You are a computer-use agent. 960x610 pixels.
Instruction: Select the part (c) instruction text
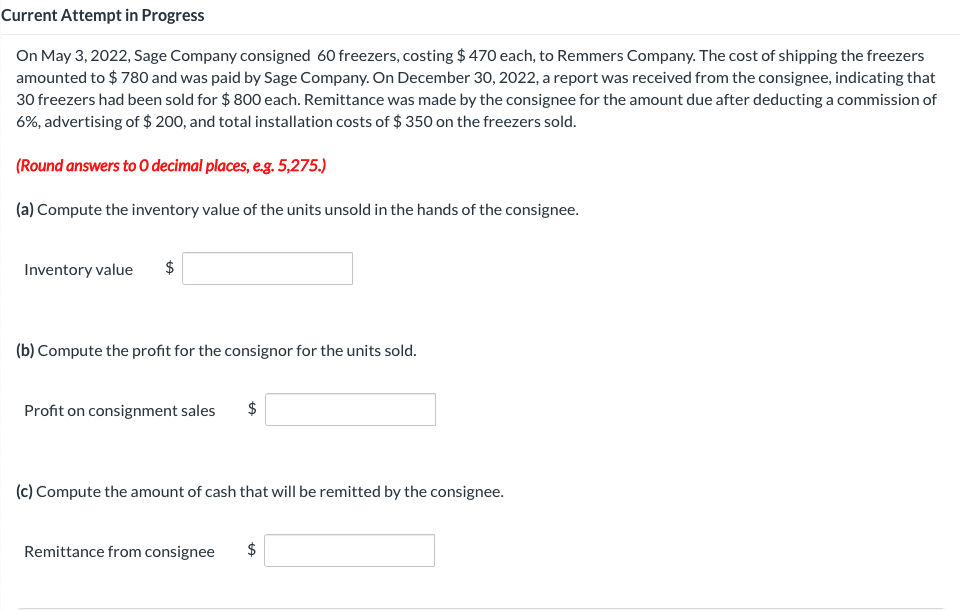click(x=260, y=491)
